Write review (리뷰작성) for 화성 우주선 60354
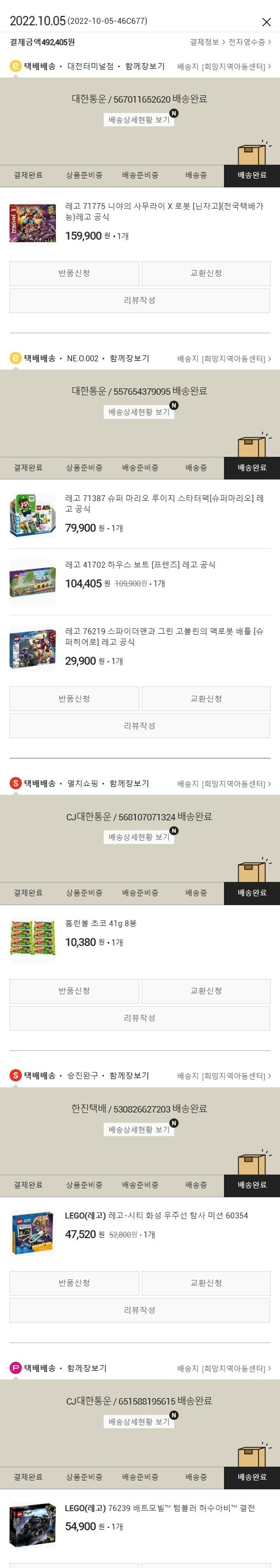This screenshot has height=1568, width=280. 139,1311
